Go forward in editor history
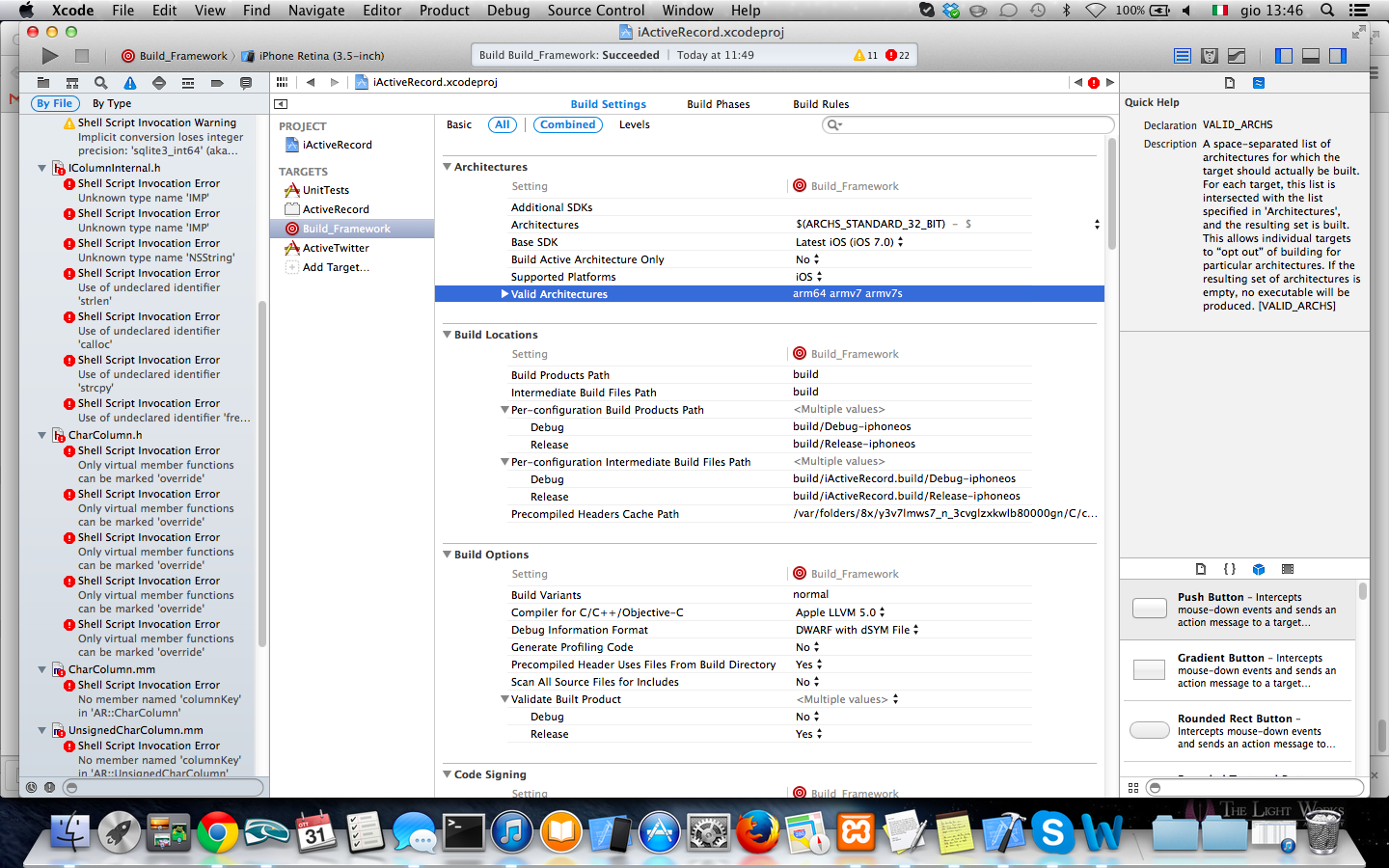 (x=335, y=82)
